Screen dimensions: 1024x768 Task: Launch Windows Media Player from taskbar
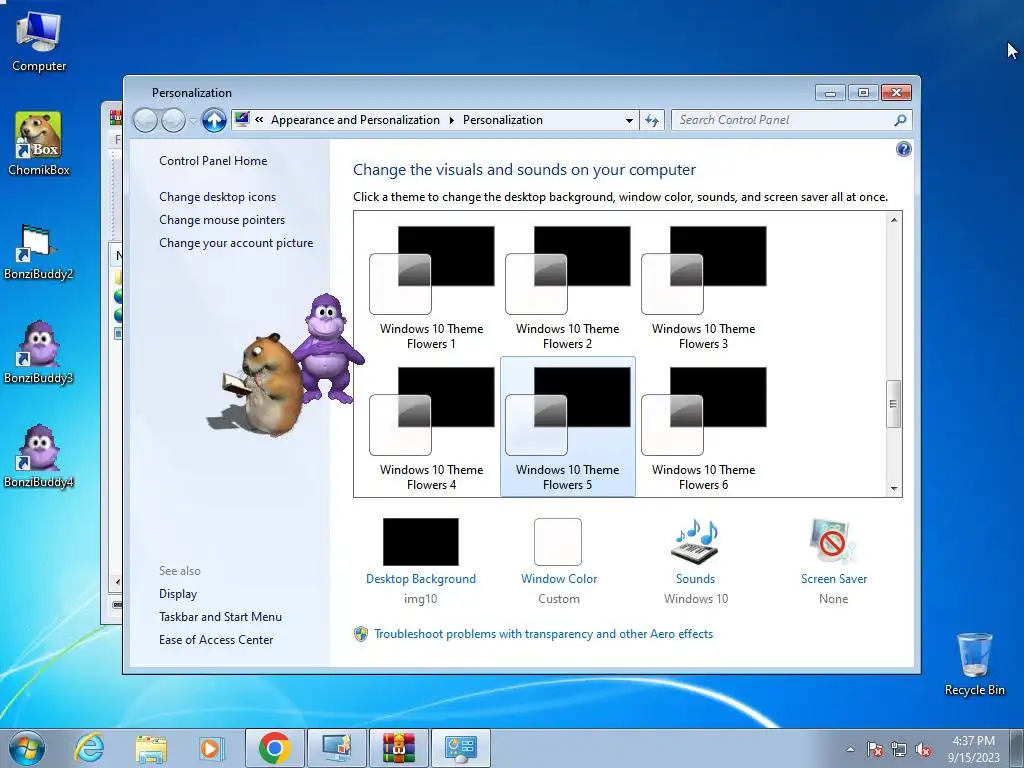pos(211,748)
